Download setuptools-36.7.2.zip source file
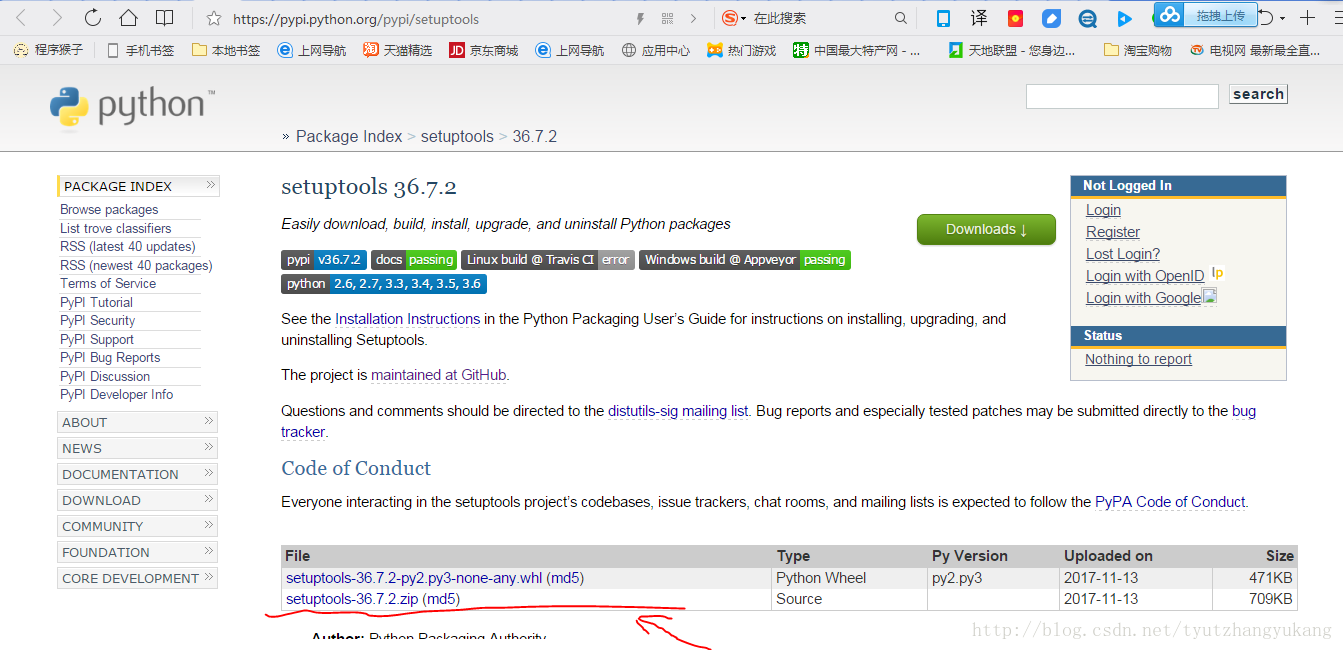This screenshot has height=650, width=1343. [352, 599]
